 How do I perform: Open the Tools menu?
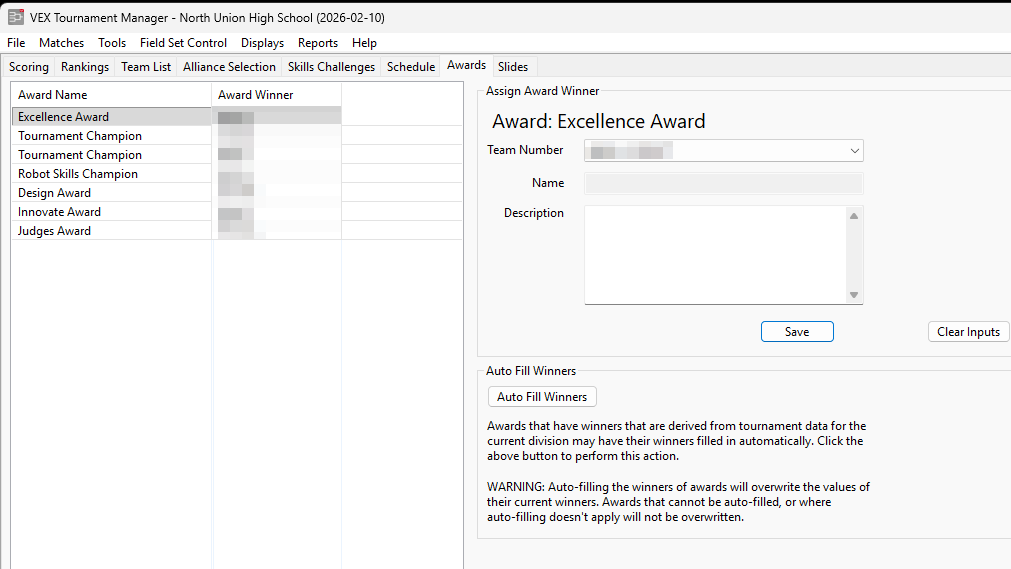pos(112,43)
